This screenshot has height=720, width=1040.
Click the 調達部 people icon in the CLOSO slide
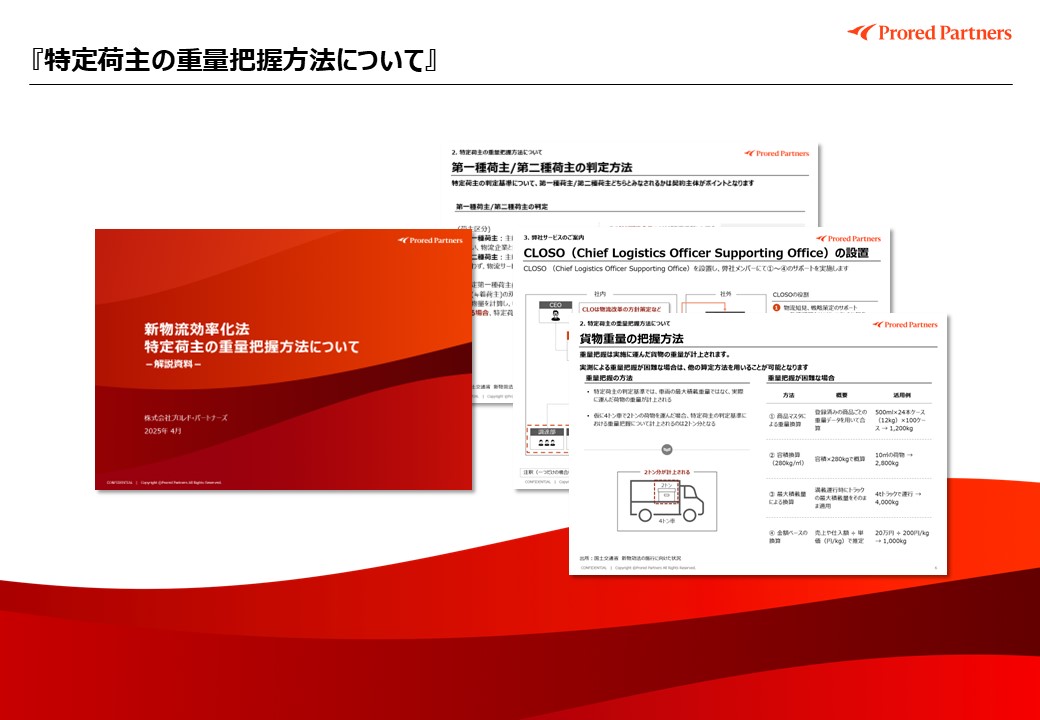click(x=547, y=444)
